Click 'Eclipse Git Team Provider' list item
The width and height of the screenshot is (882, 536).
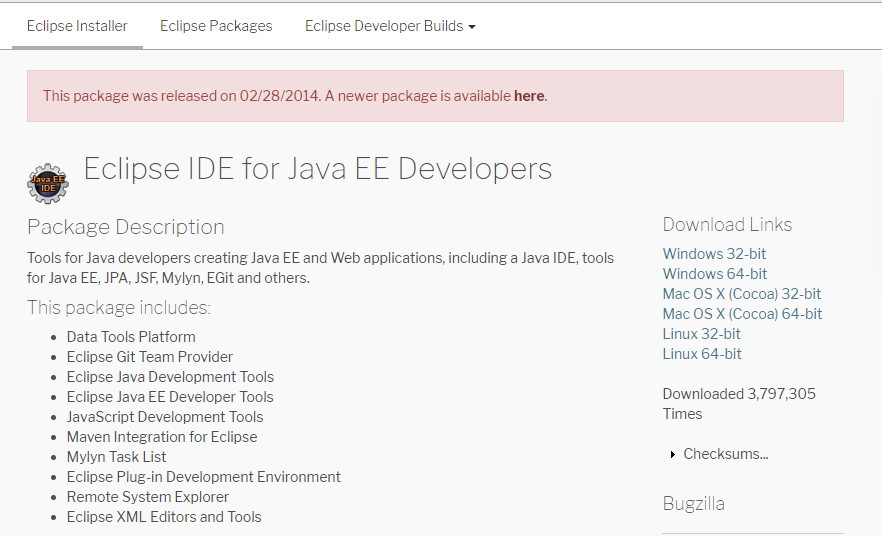pos(150,357)
